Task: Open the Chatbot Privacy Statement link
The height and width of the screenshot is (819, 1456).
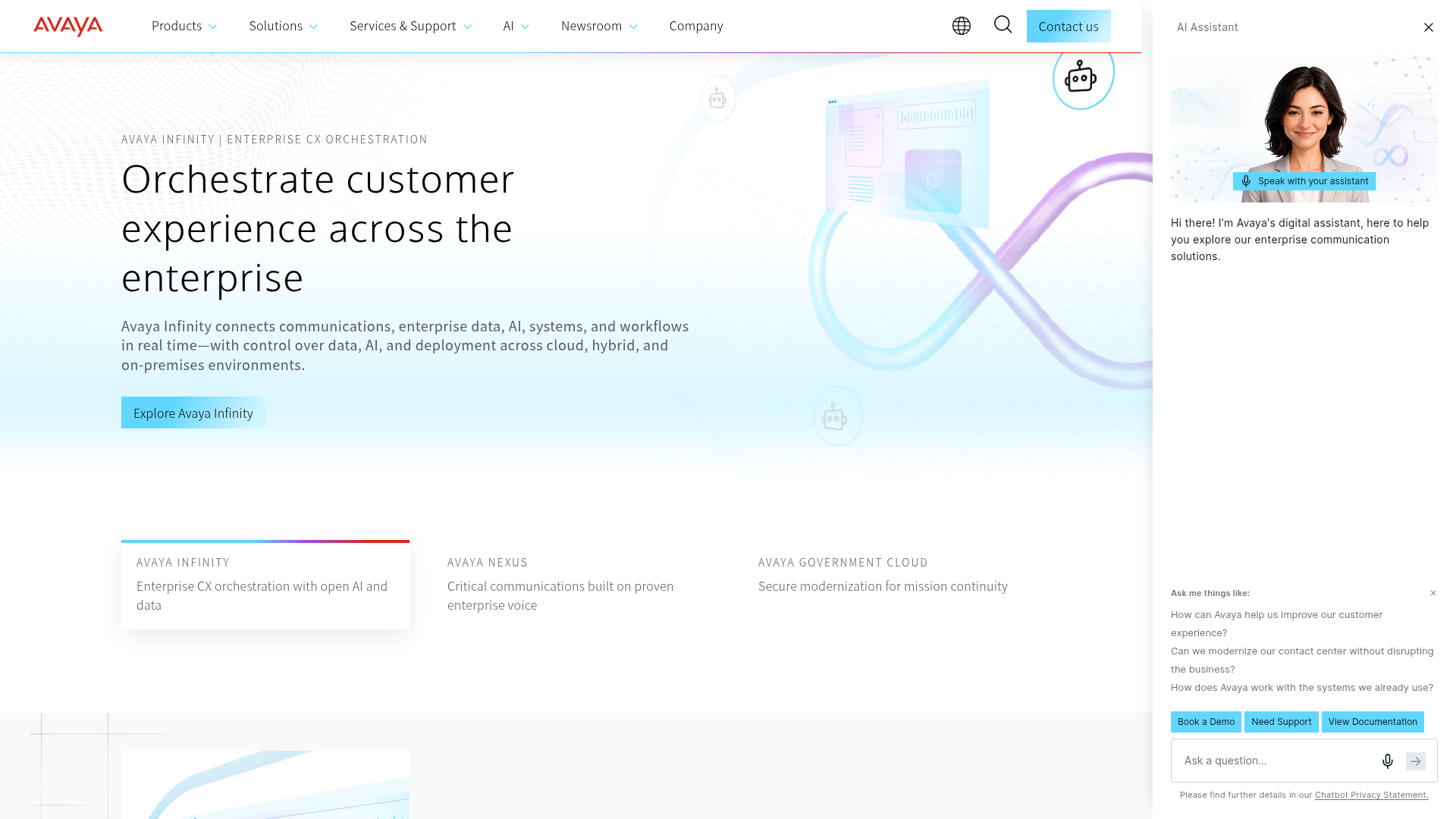Action: click(x=1372, y=795)
